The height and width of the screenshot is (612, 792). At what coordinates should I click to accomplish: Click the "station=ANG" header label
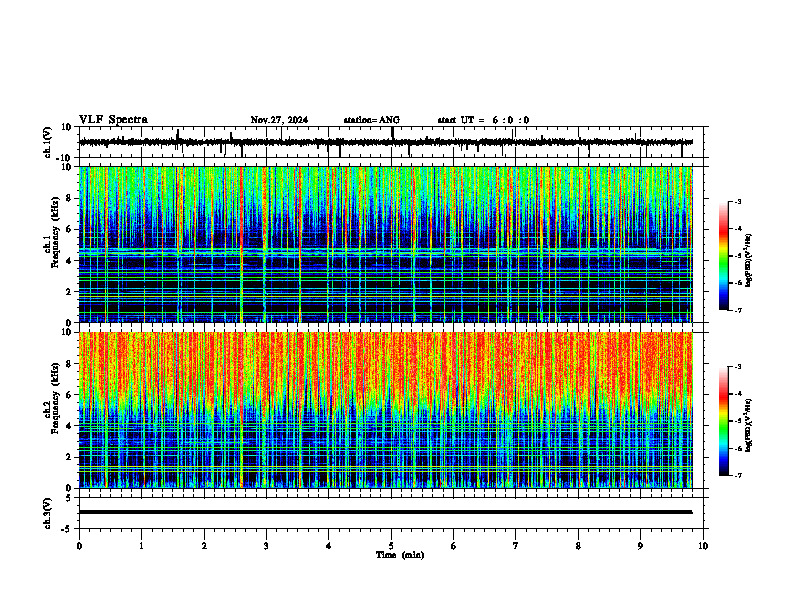(372, 120)
